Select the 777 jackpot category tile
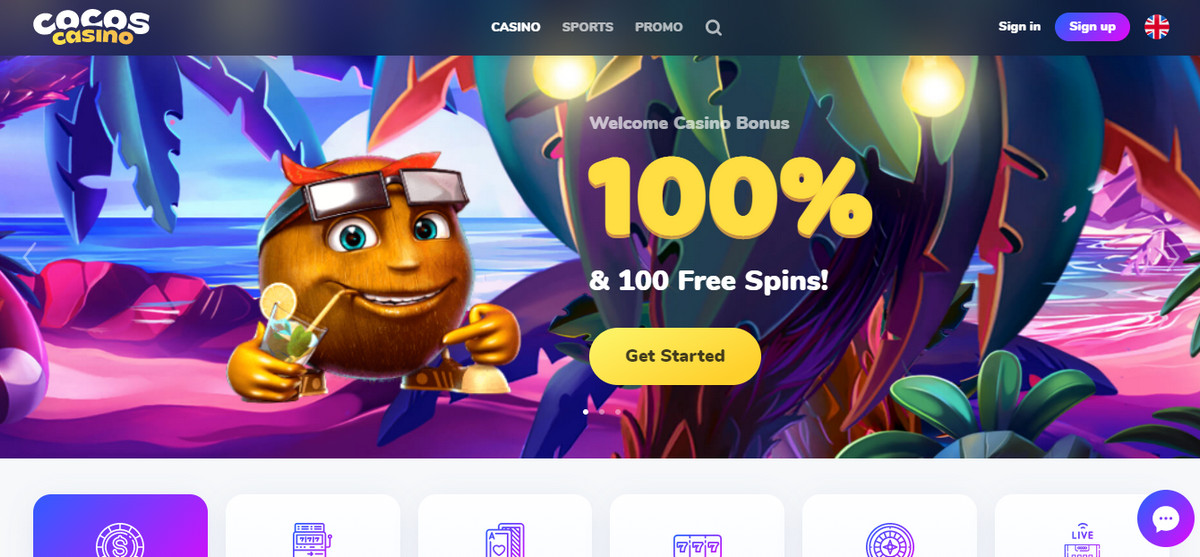This screenshot has width=1200, height=557. click(x=697, y=526)
